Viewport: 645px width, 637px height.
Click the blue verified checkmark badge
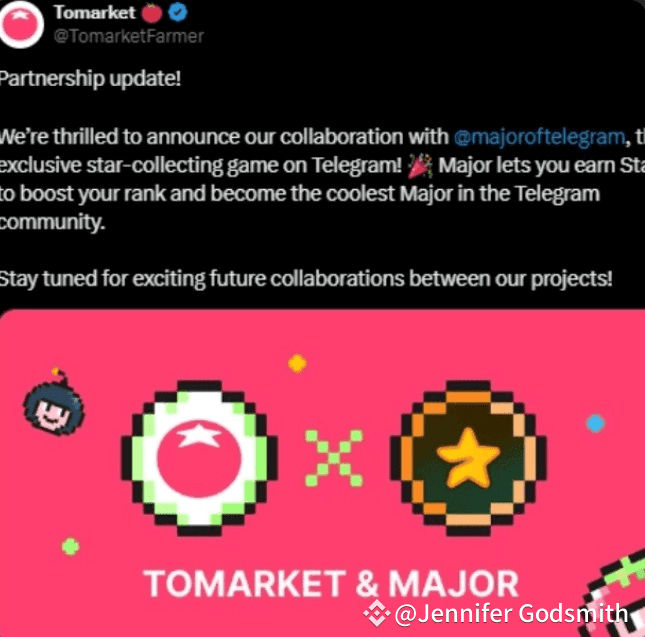[178, 12]
